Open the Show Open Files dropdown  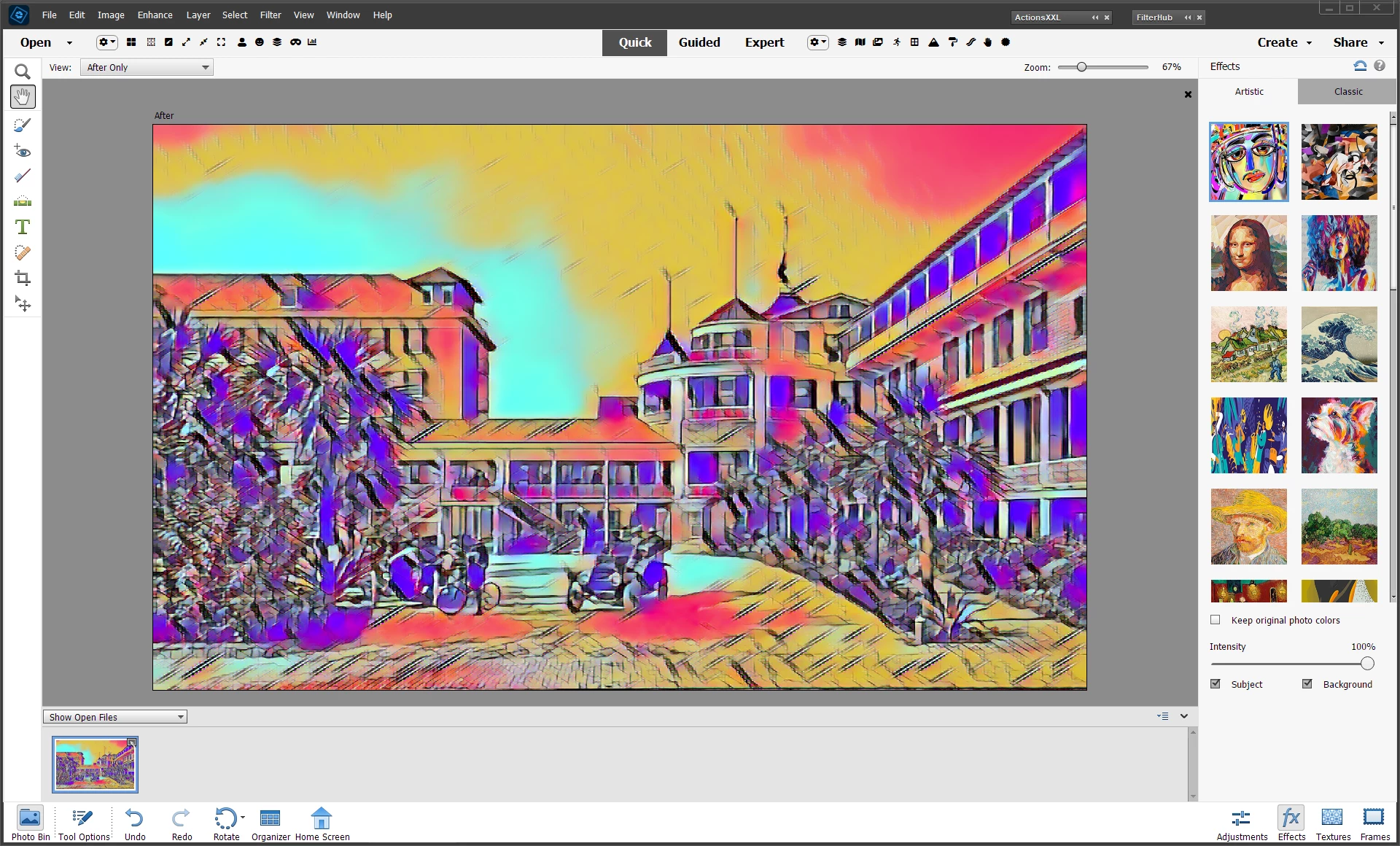point(115,717)
